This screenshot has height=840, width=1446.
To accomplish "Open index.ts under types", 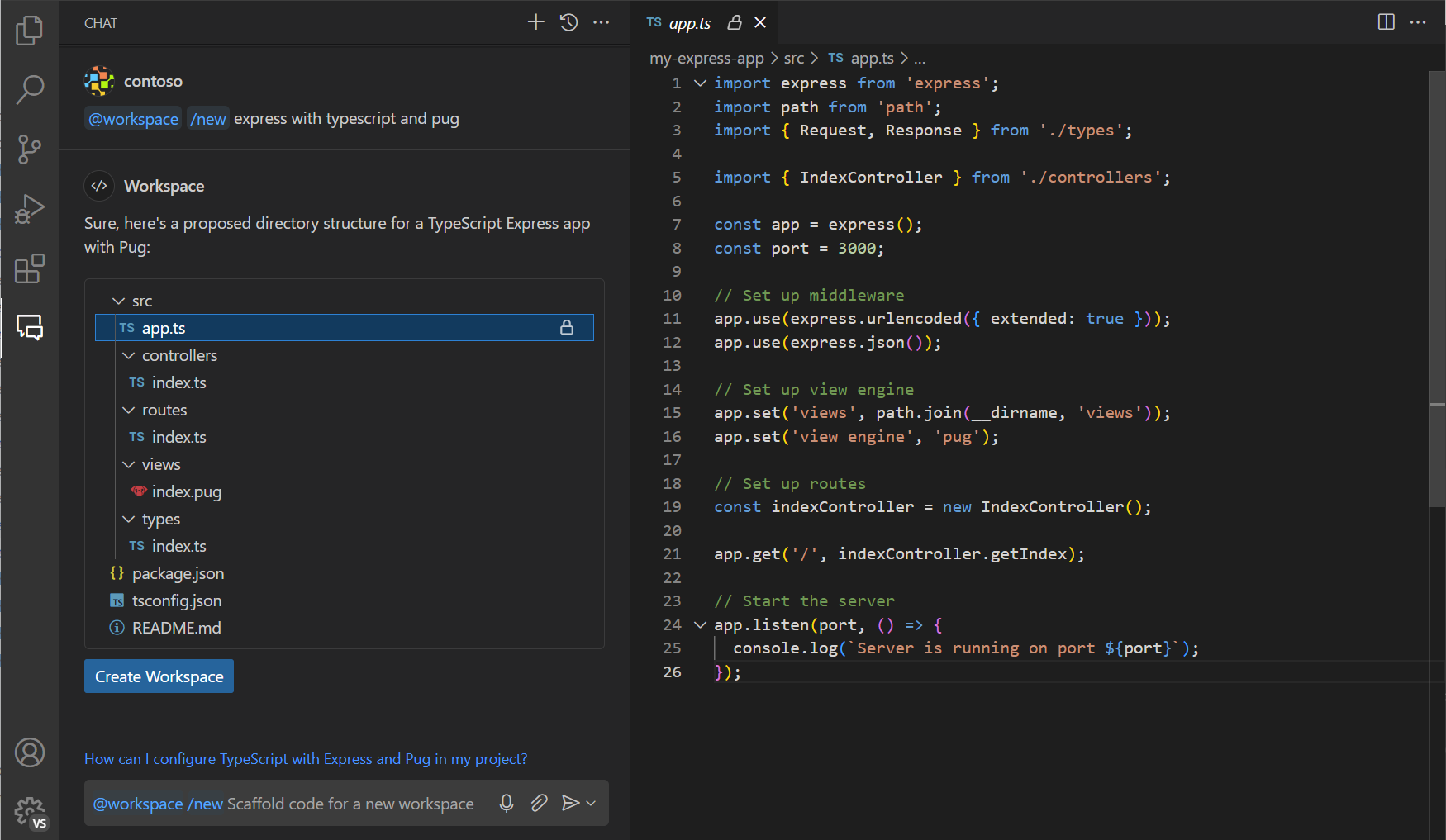I will point(345,546).
